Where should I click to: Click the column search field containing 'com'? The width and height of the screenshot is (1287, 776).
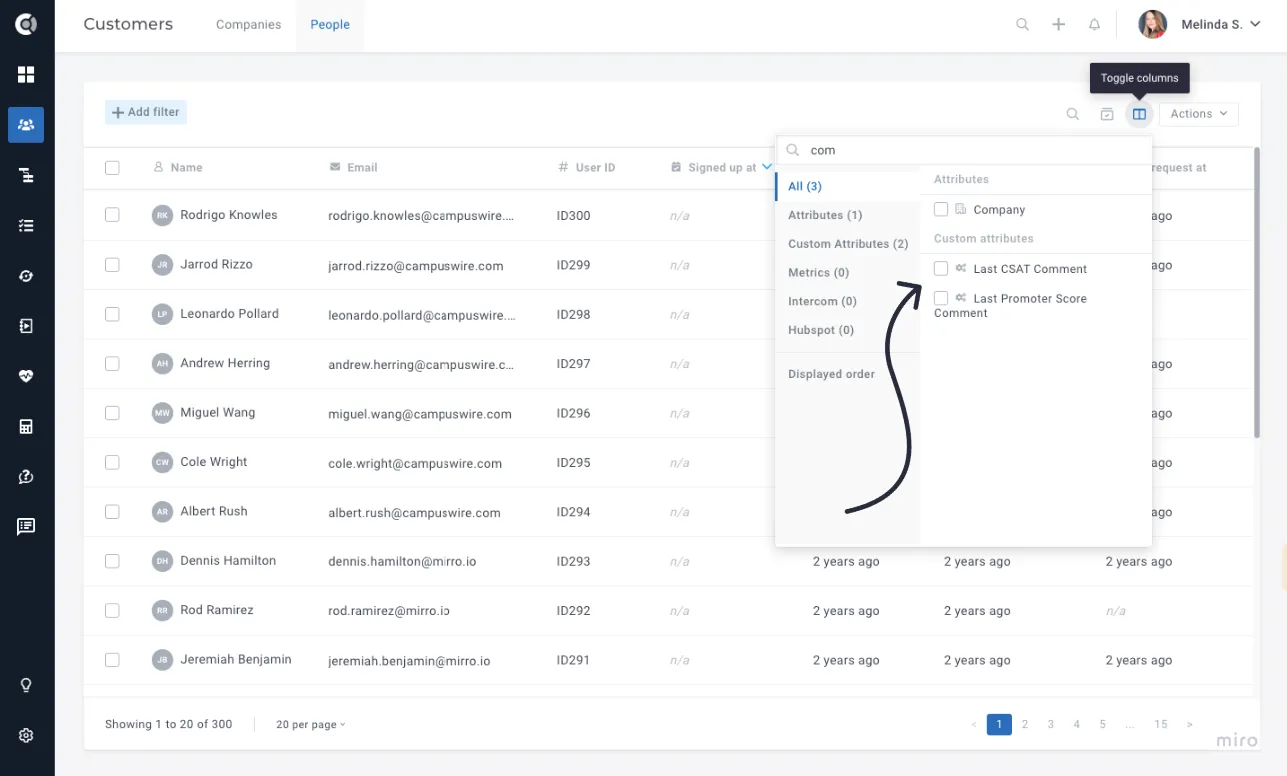coord(964,150)
